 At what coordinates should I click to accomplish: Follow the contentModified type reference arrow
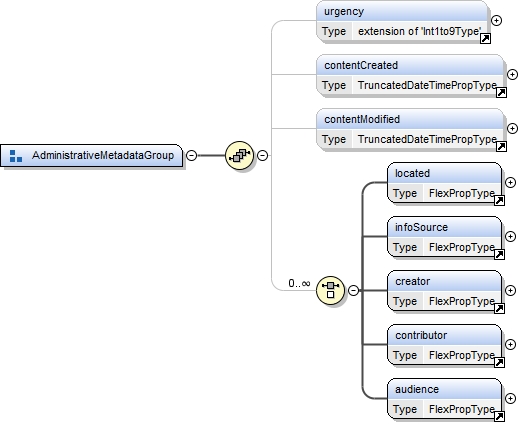coord(501,147)
